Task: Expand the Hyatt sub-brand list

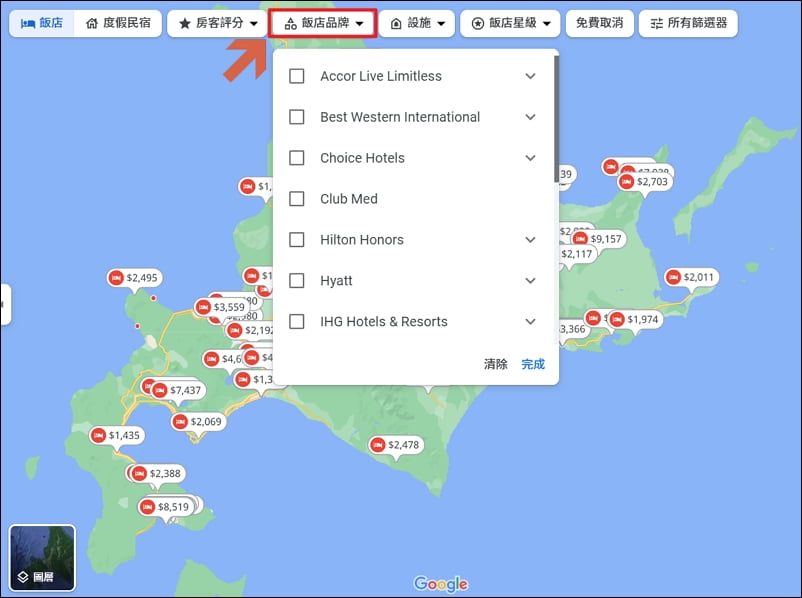Action: [x=530, y=281]
